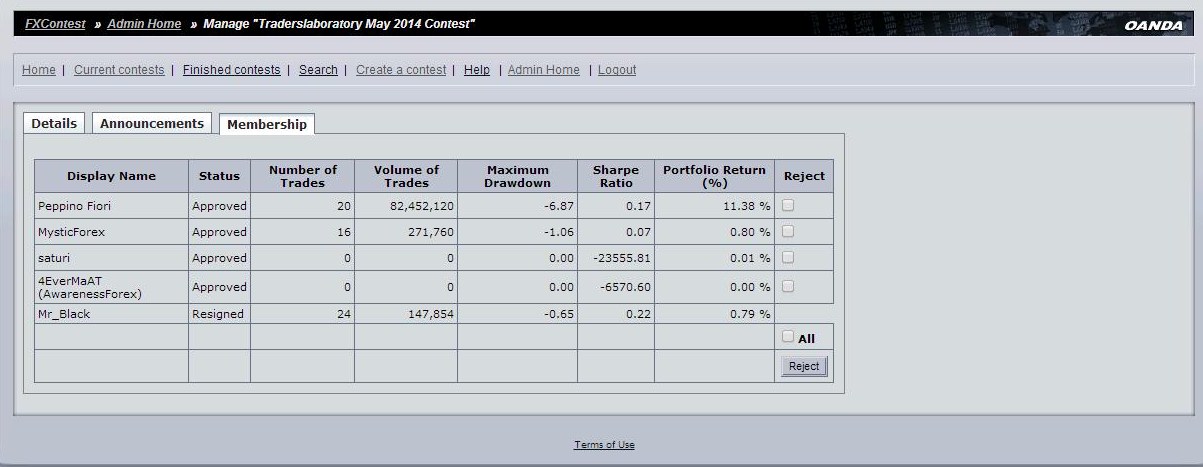1203x467 pixels.
Task: Switch to the Details tab
Action: (54, 123)
